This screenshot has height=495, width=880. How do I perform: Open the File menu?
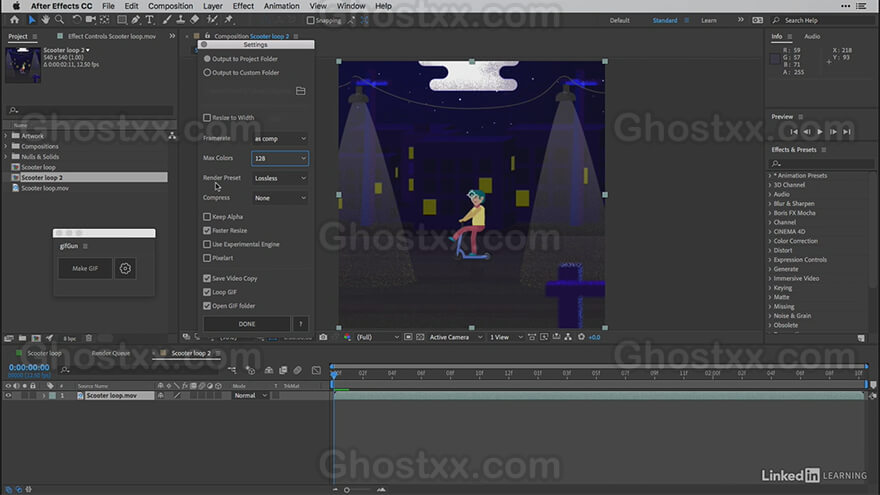point(108,6)
